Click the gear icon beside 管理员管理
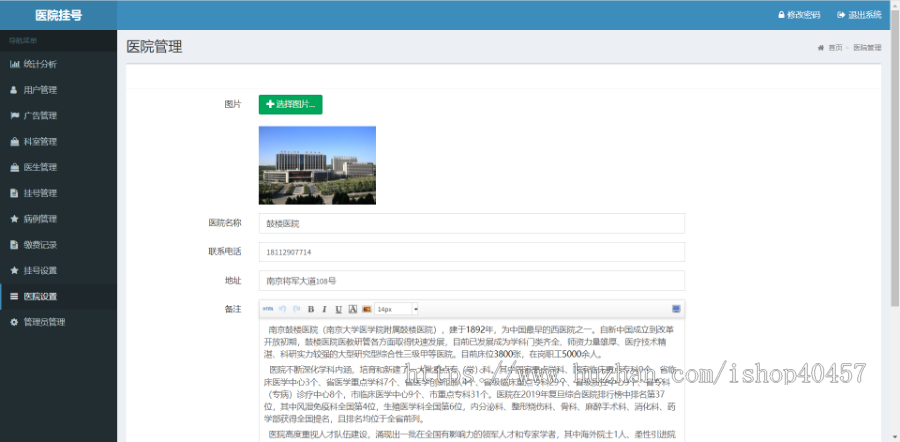 (x=14, y=323)
